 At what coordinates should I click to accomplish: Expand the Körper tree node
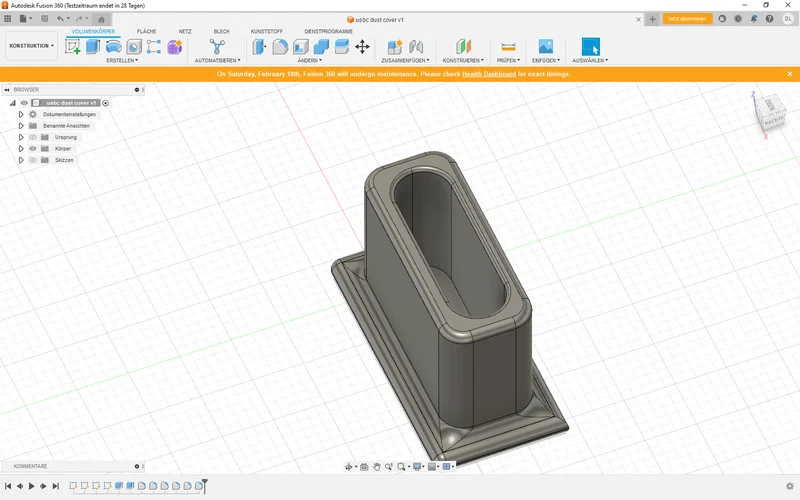pyautogui.click(x=21, y=148)
